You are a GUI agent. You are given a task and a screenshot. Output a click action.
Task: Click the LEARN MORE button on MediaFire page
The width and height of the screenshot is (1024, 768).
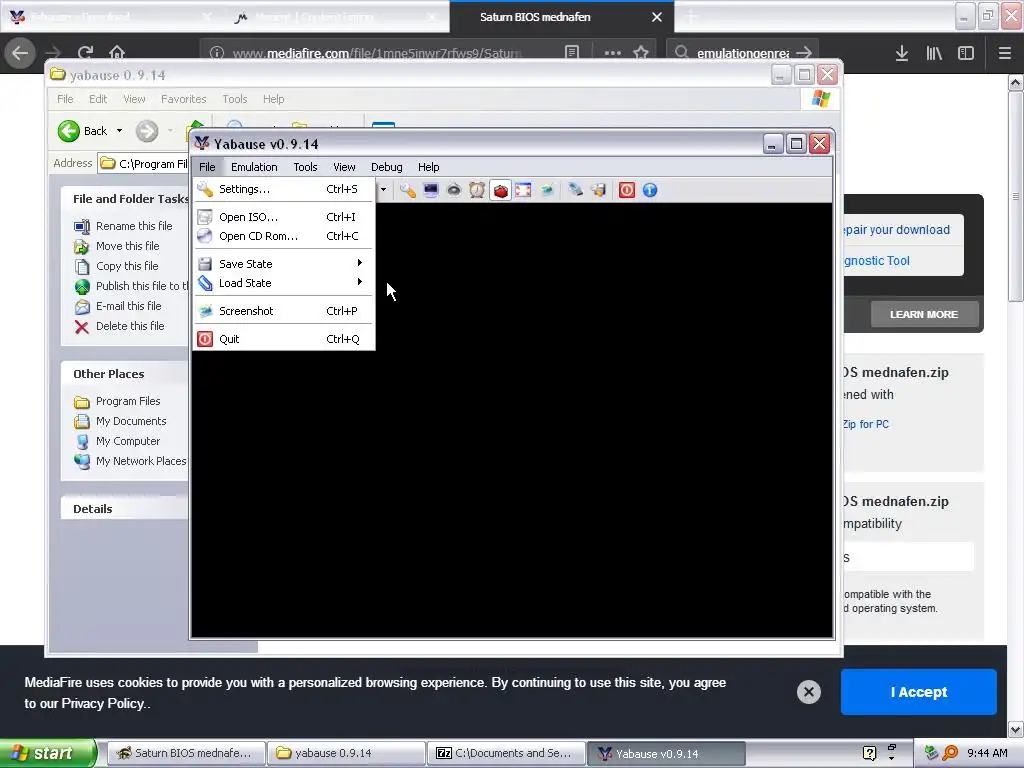(924, 315)
